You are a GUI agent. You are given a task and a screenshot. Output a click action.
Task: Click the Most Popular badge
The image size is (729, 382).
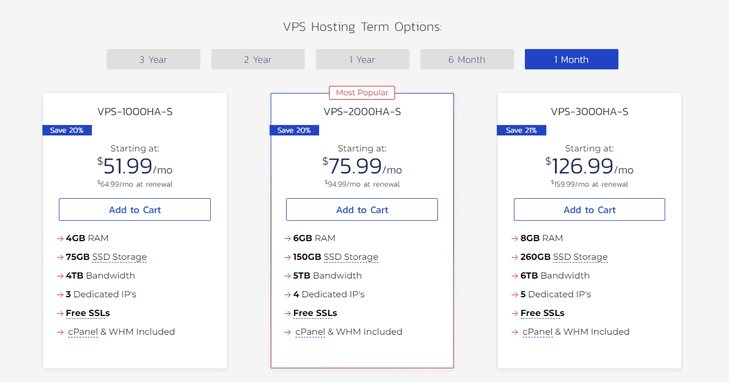click(x=362, y=92)
